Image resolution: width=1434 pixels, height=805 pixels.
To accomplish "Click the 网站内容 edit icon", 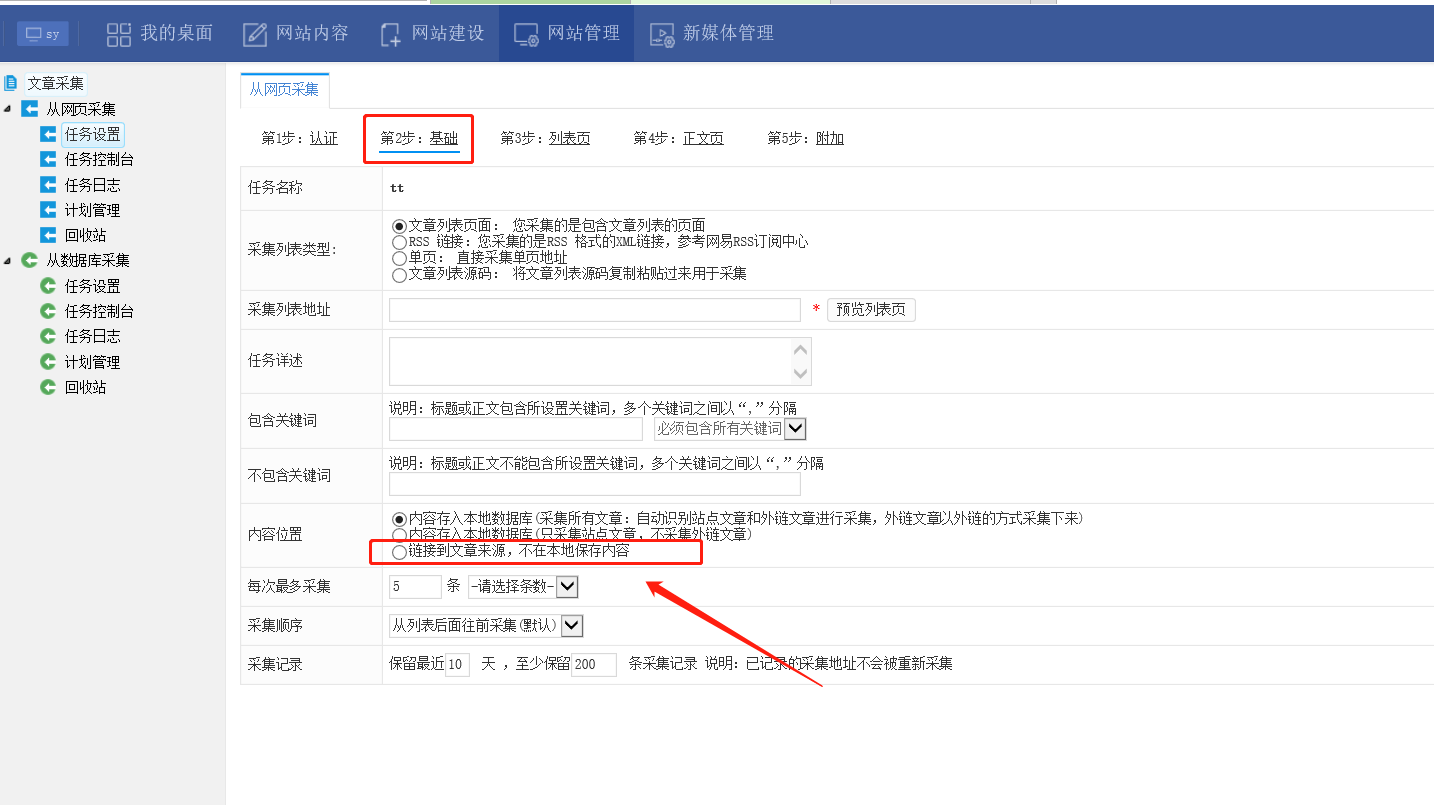I will [255, 34].
